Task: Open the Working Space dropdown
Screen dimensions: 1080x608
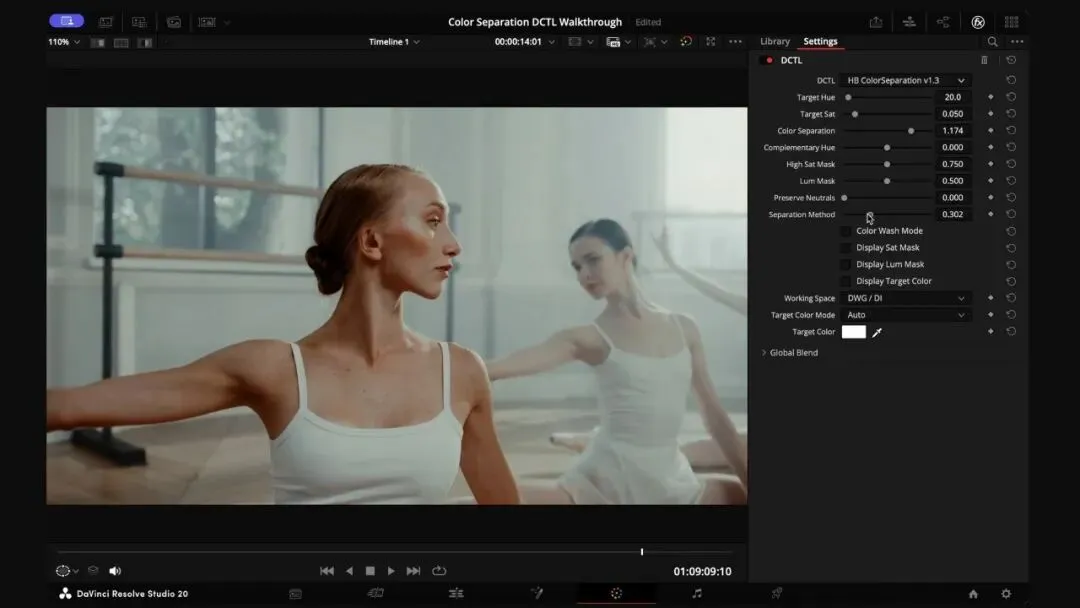Action: [x=906, y=298]
